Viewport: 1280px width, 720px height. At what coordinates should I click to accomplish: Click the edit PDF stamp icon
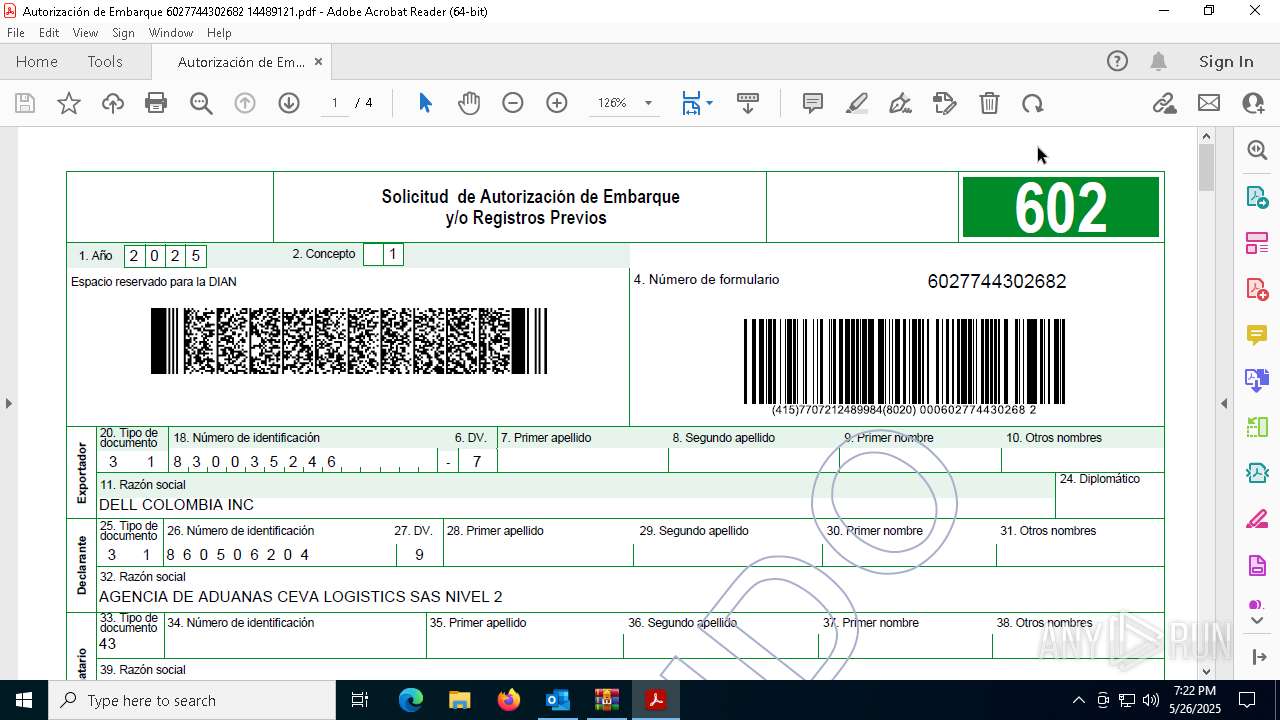[x=945, y=103]
